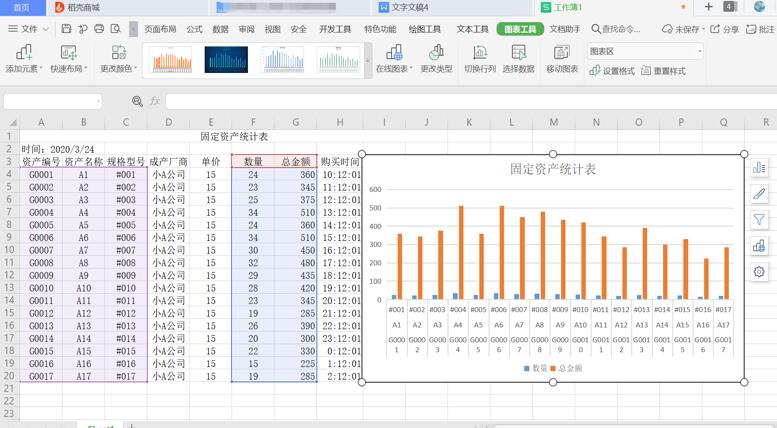Click the 总金额 legend entry in chart
Screen dimensions: 777x428
[567, 368]
